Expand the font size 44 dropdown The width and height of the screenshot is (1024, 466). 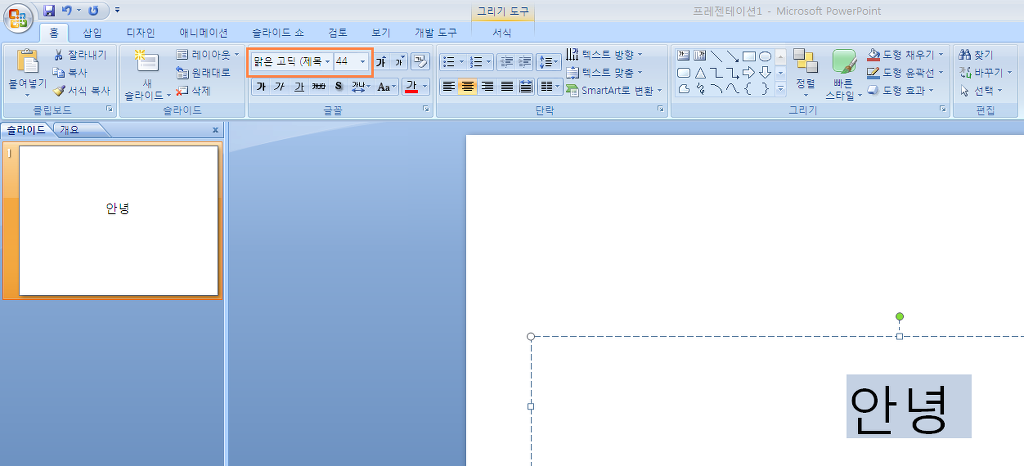pyautogui.click(x=363, y=61)
